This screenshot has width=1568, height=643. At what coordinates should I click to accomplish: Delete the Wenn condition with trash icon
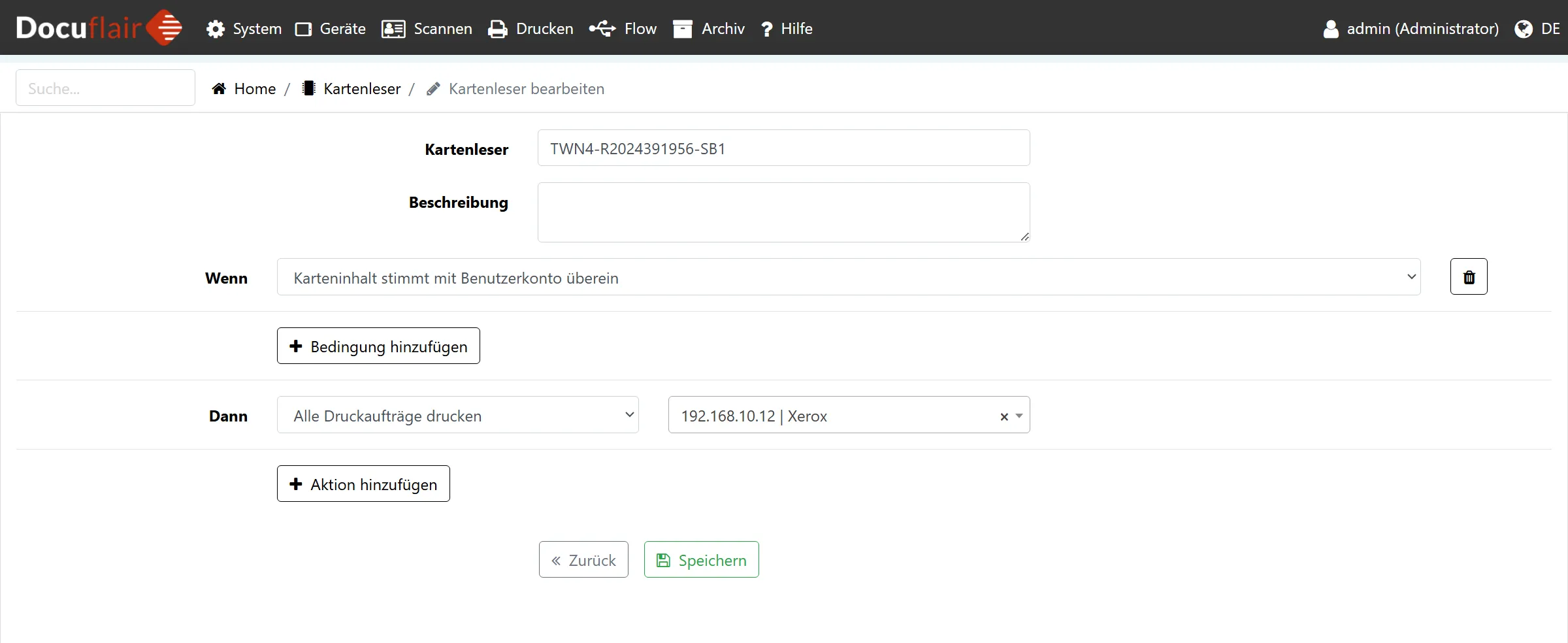coord(1468,277)
